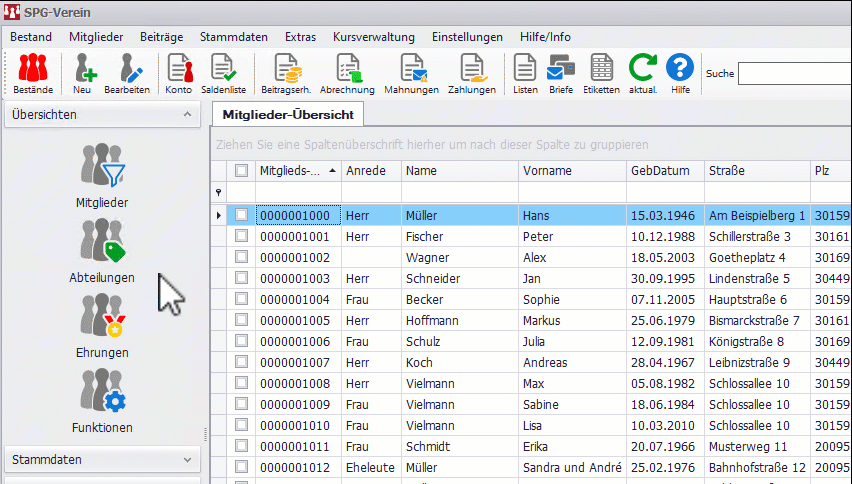Viewport: 852px width, 484px height.
Task: Expand the Stammdaten sidebar section
Action: pyautogui.click(x=186, y=460)
